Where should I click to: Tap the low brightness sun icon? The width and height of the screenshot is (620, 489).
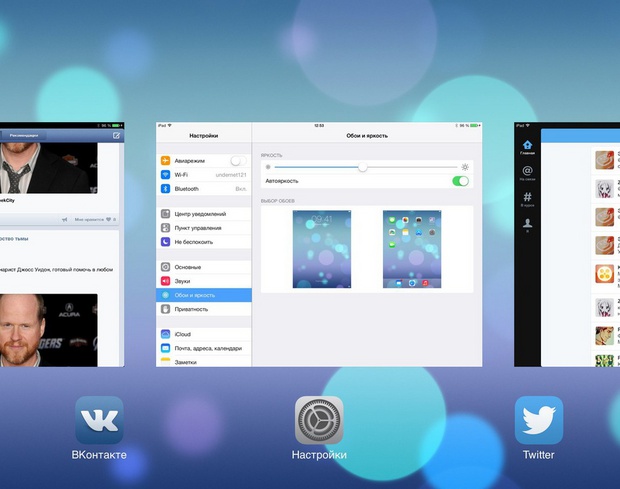(x=268, y=167)
